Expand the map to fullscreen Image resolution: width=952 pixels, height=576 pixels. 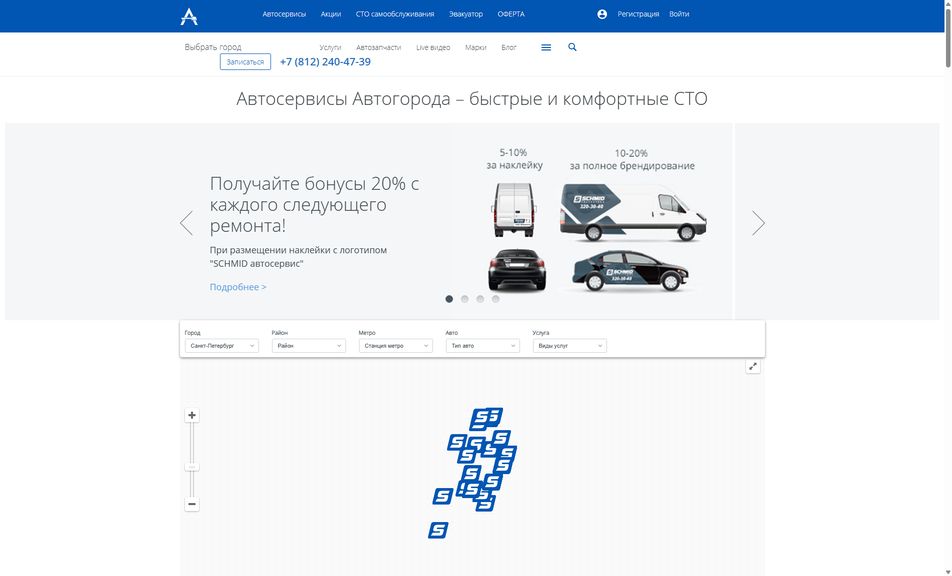pyautogui.click(x=753, y=366)
